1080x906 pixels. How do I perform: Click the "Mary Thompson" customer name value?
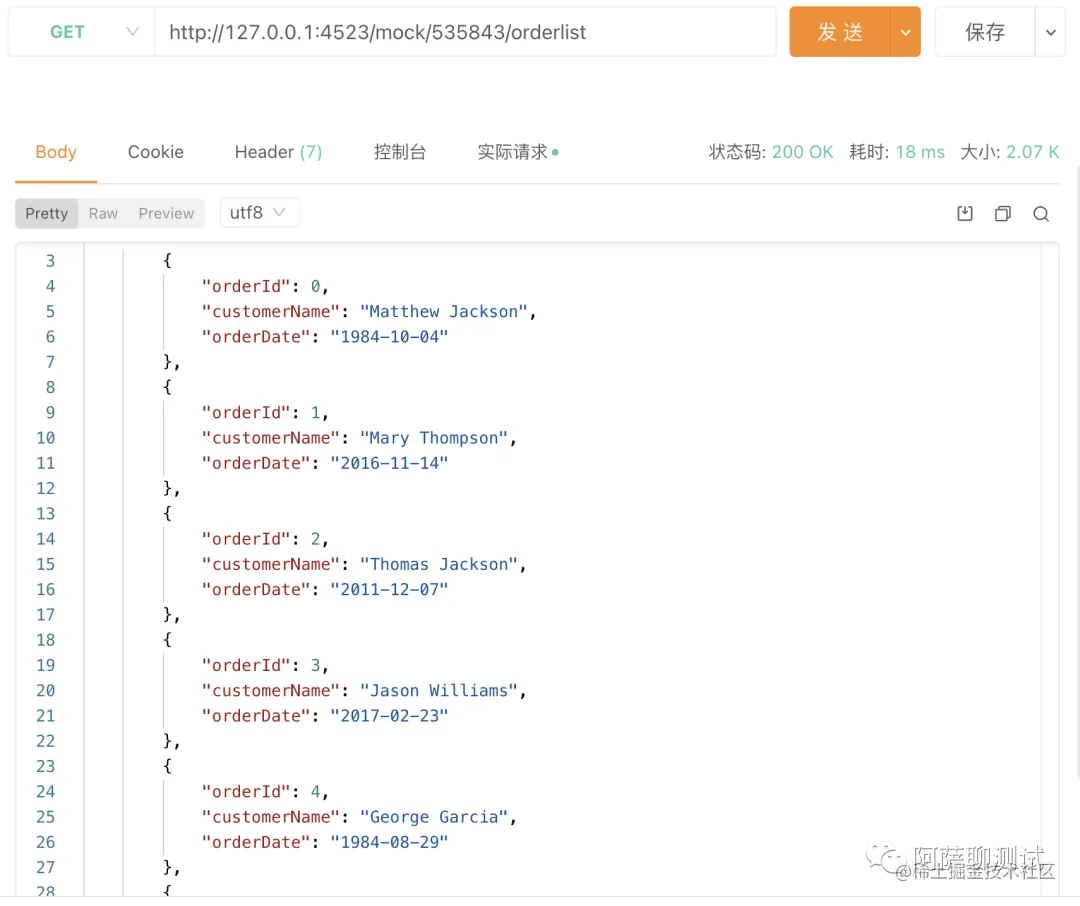434,438
